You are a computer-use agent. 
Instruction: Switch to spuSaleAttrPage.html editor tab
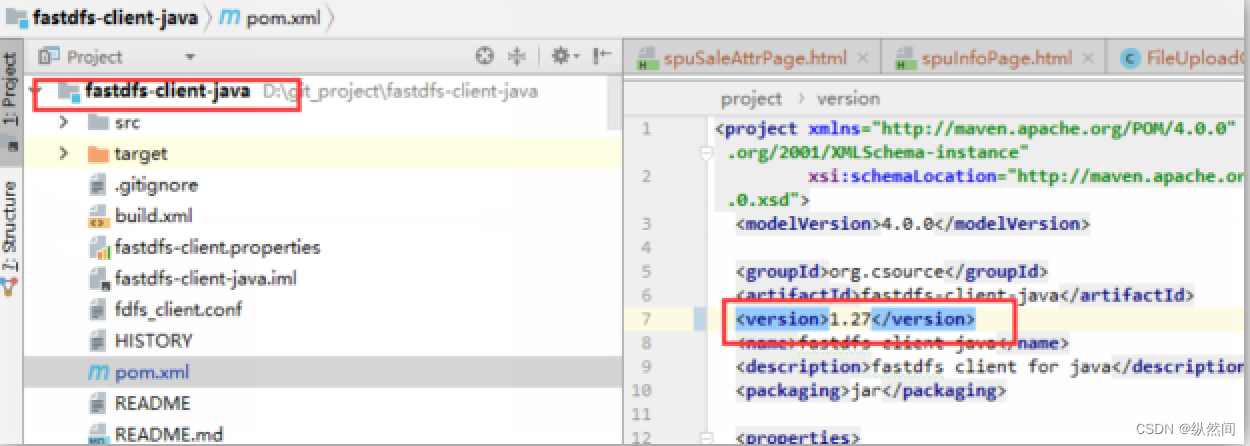[755, 58]
